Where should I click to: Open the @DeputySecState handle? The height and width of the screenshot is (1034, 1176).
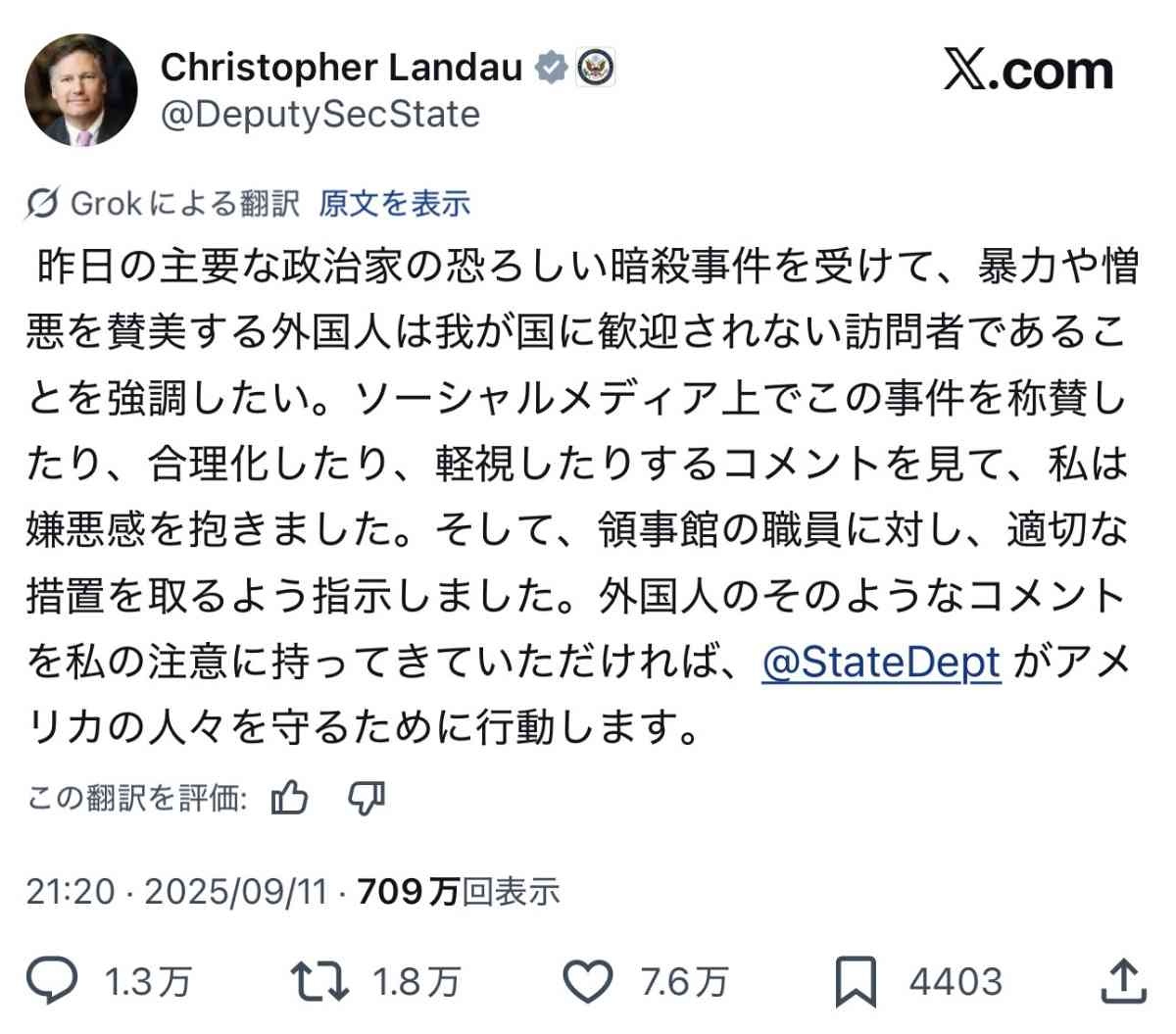tap(320, 115)
